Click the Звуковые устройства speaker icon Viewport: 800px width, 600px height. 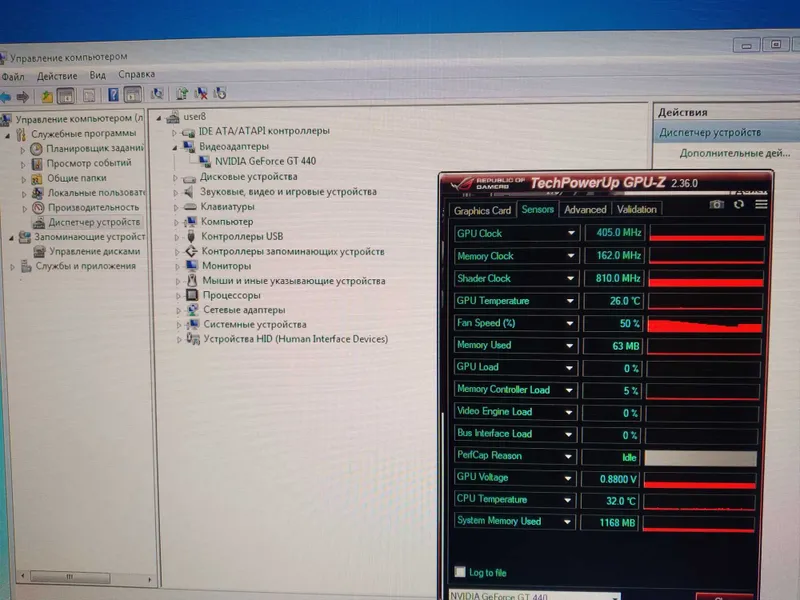(189, 192)
